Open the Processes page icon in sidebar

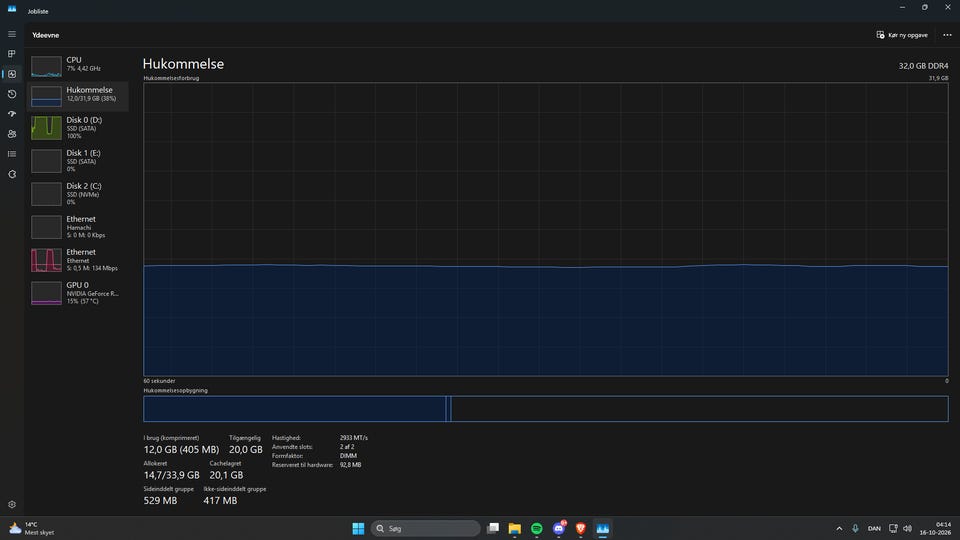click(x=12, y=54)
